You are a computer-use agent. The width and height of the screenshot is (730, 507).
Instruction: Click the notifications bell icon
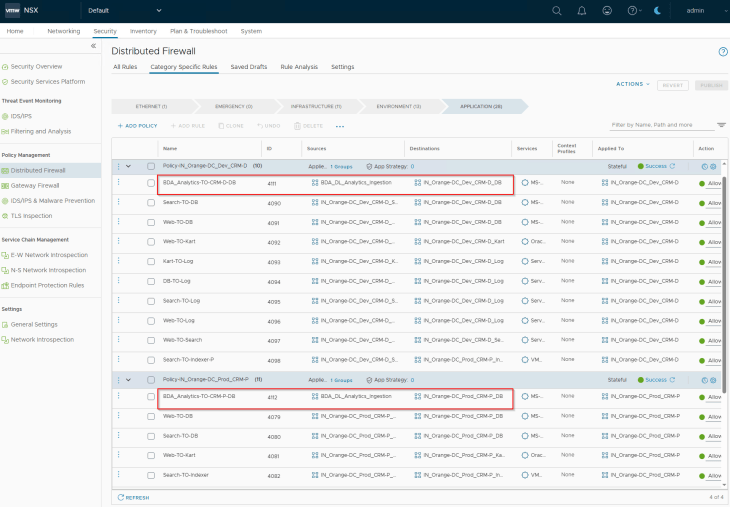point(583,10)
